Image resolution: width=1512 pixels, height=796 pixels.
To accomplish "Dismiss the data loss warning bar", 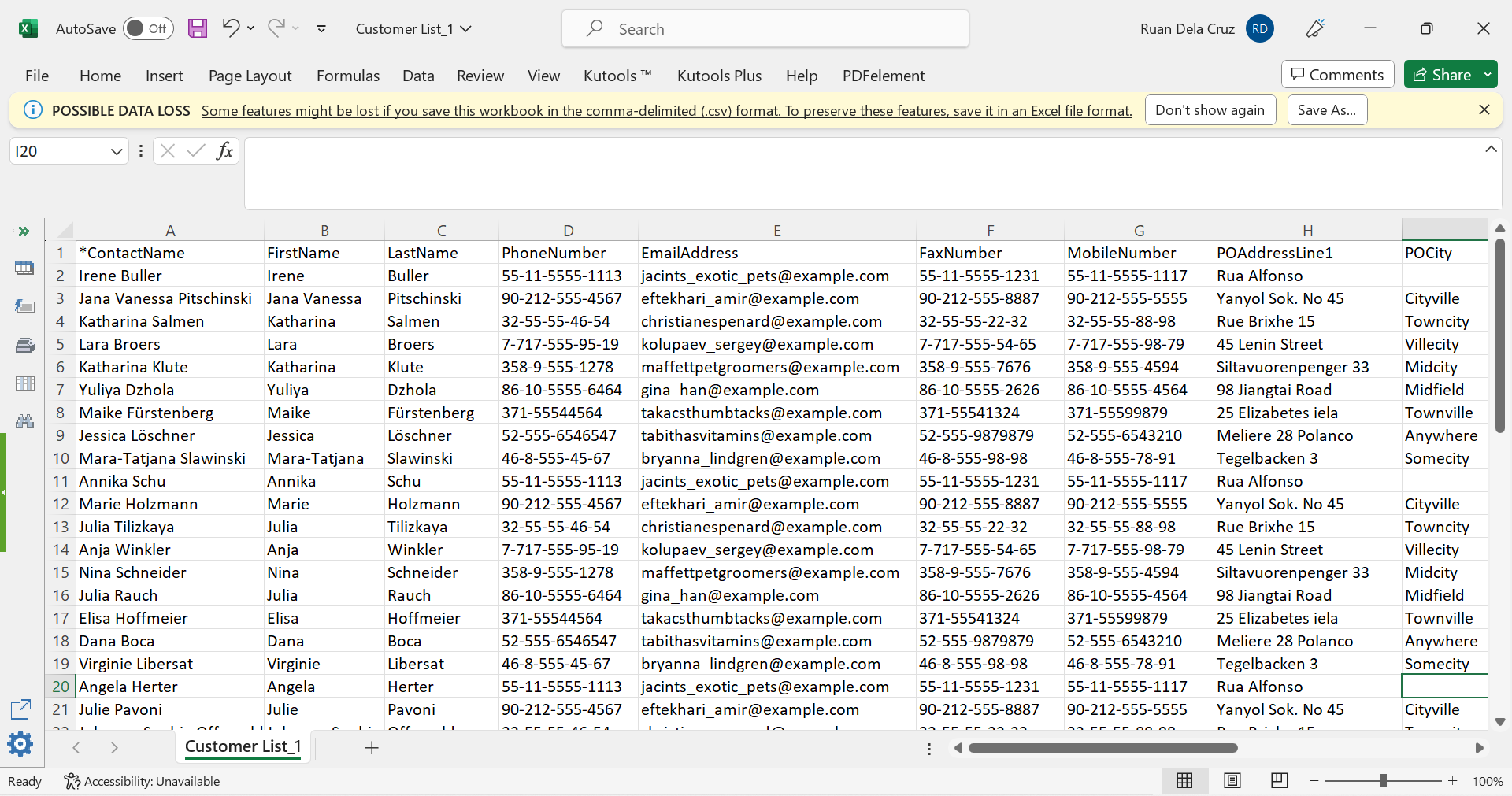I will [1484, 109].
